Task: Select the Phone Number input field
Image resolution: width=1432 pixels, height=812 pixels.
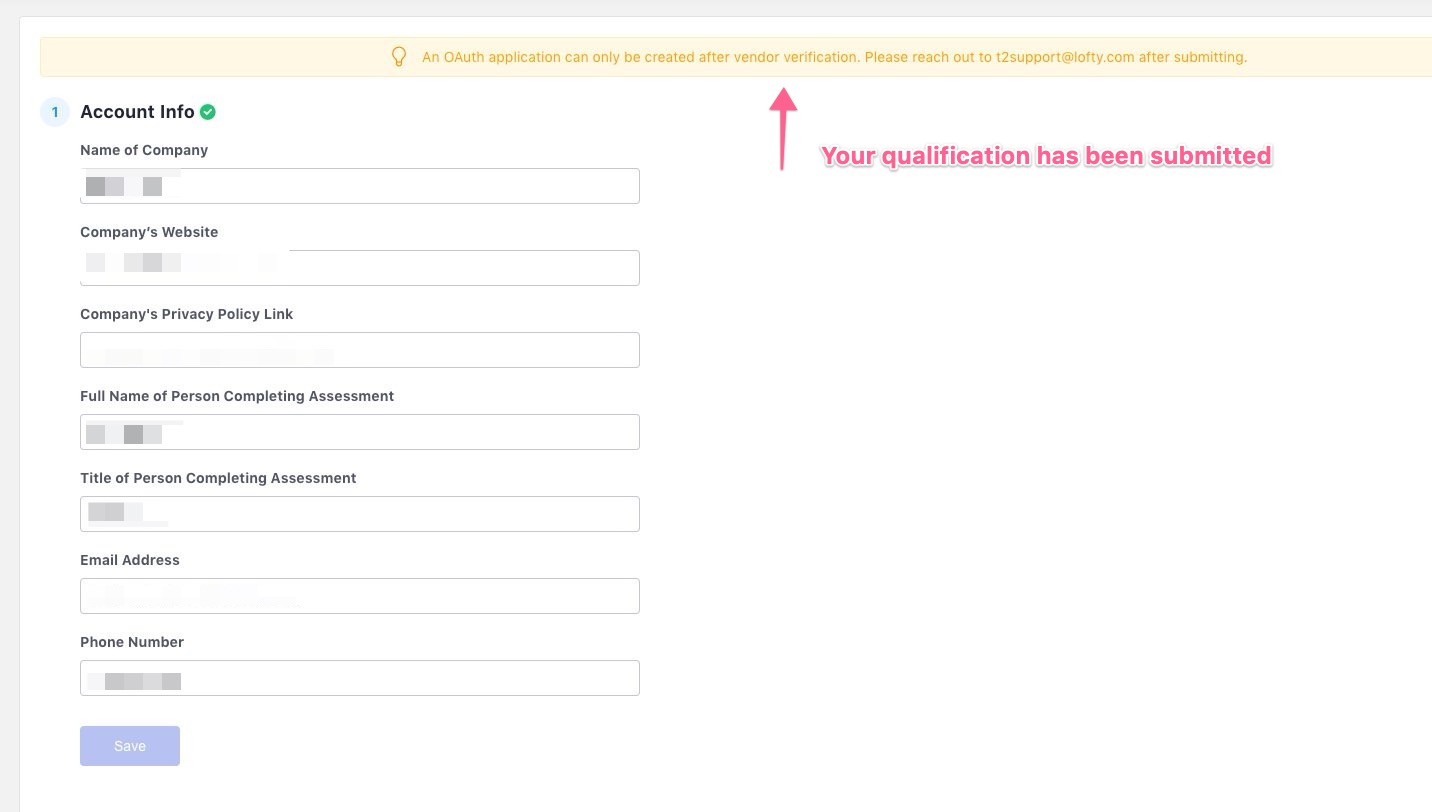Action: pyautogui.click(x=360, y=678)
